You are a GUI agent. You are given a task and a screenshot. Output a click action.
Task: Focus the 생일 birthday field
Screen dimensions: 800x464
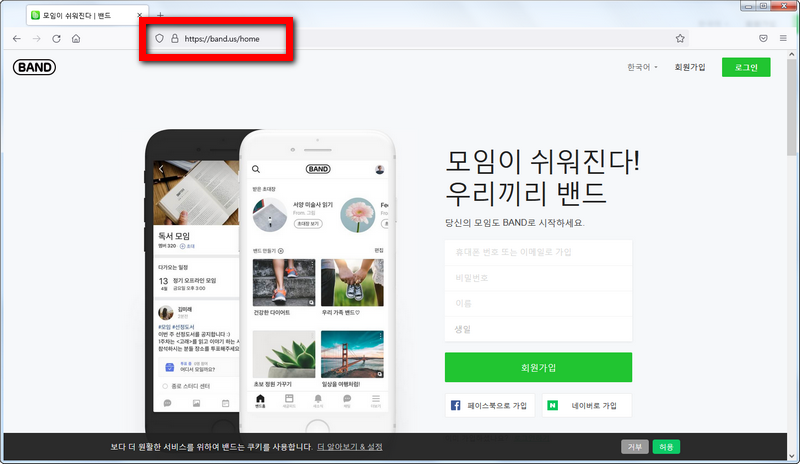(538, 329)
